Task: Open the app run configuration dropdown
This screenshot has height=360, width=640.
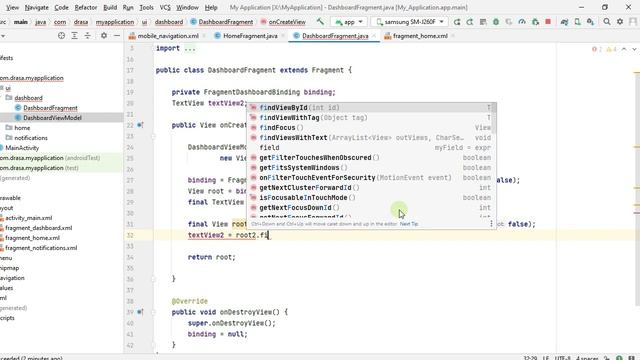Action: (349, 22)
